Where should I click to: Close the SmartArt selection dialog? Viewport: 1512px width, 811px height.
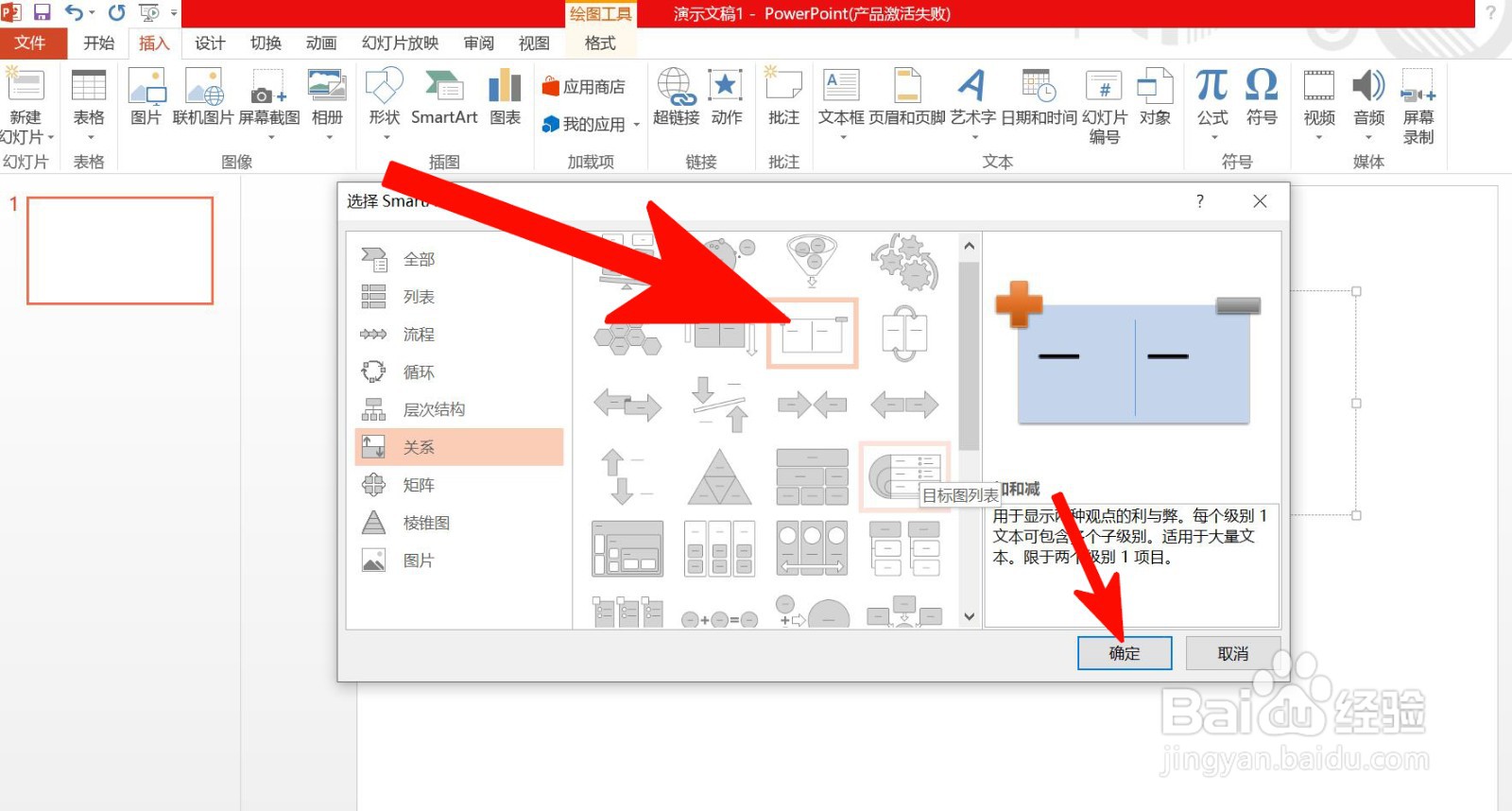click(1260, 201)
